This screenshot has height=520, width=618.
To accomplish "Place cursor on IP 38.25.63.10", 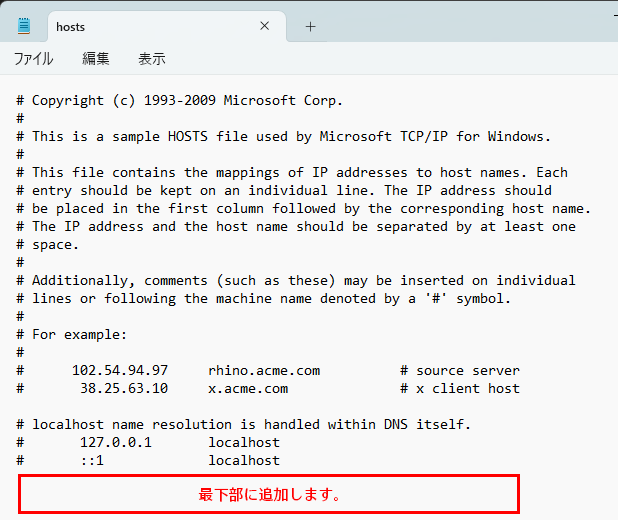I will point(124,388).
